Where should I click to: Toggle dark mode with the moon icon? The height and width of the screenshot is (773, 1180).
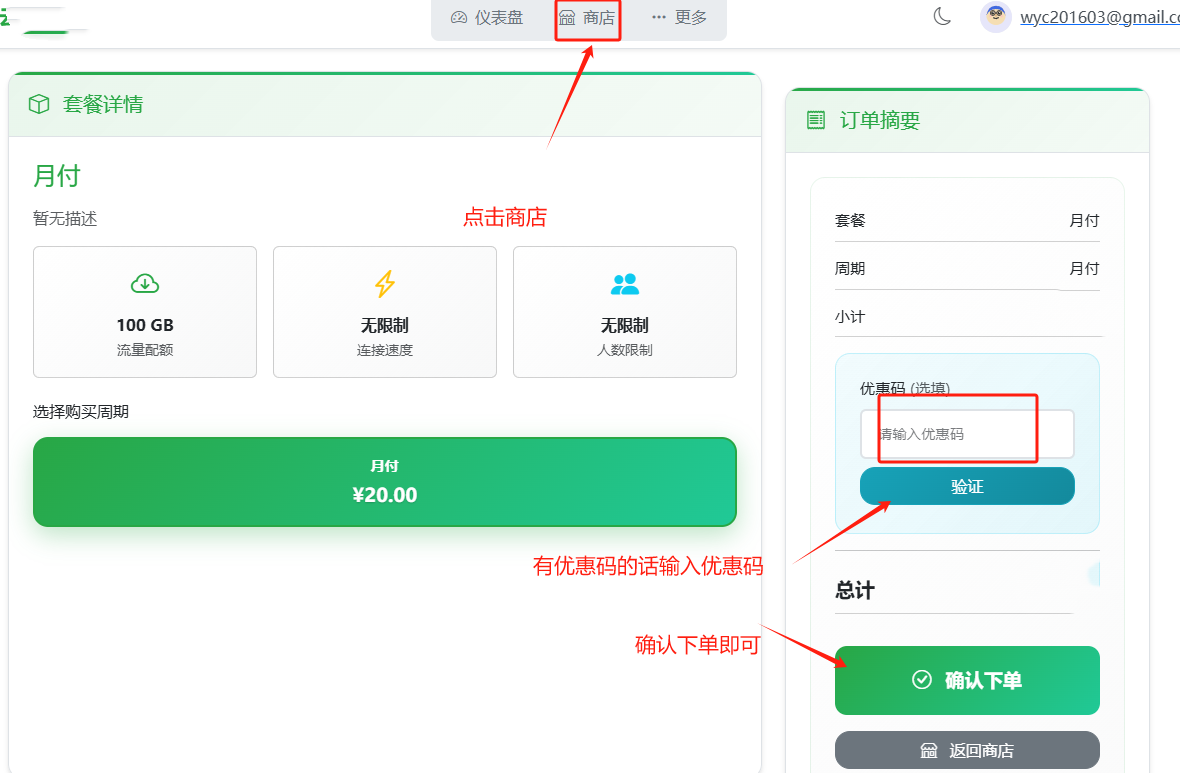point(941,16)
